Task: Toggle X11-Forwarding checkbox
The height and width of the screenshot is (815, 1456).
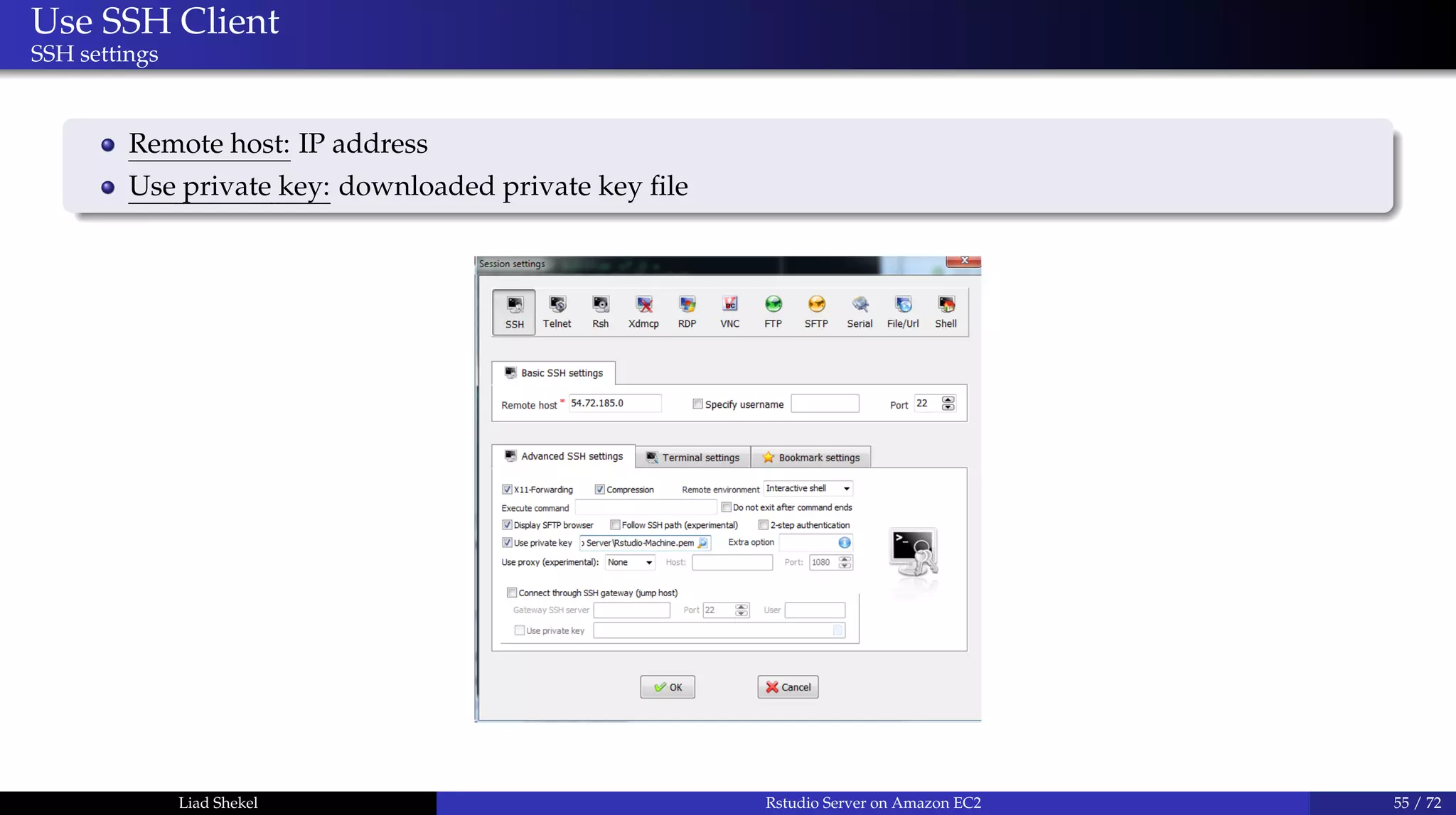Action: pos(507,489)
